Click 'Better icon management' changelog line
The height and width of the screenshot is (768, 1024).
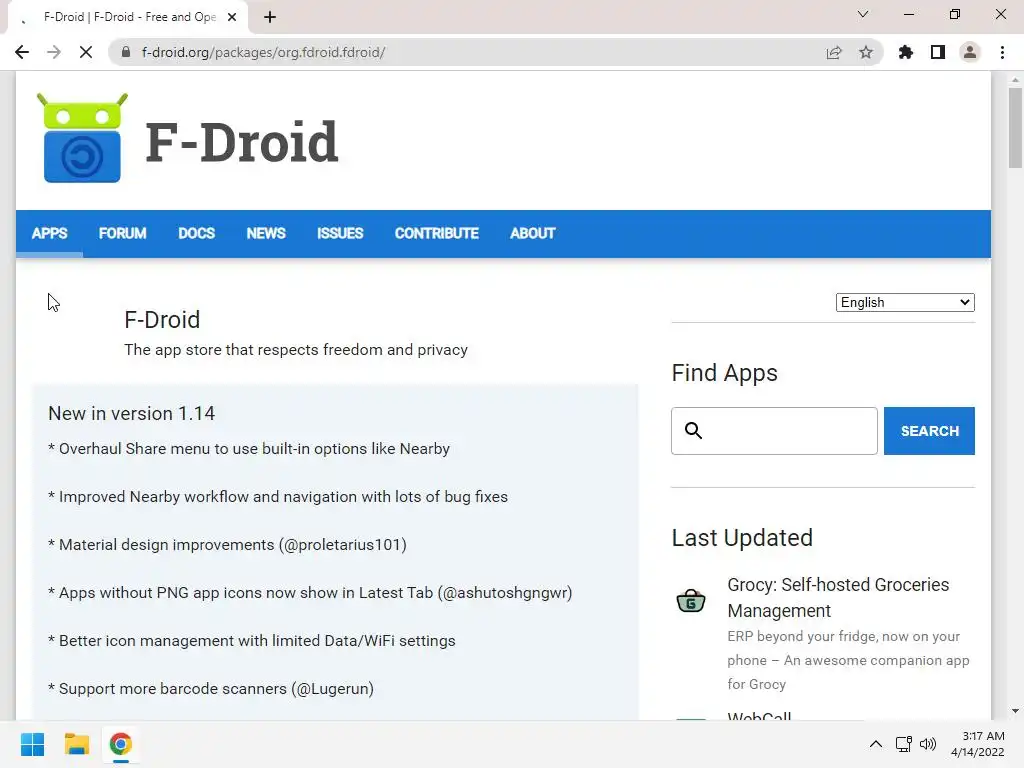pyautogui.click(x=251, y=641)
